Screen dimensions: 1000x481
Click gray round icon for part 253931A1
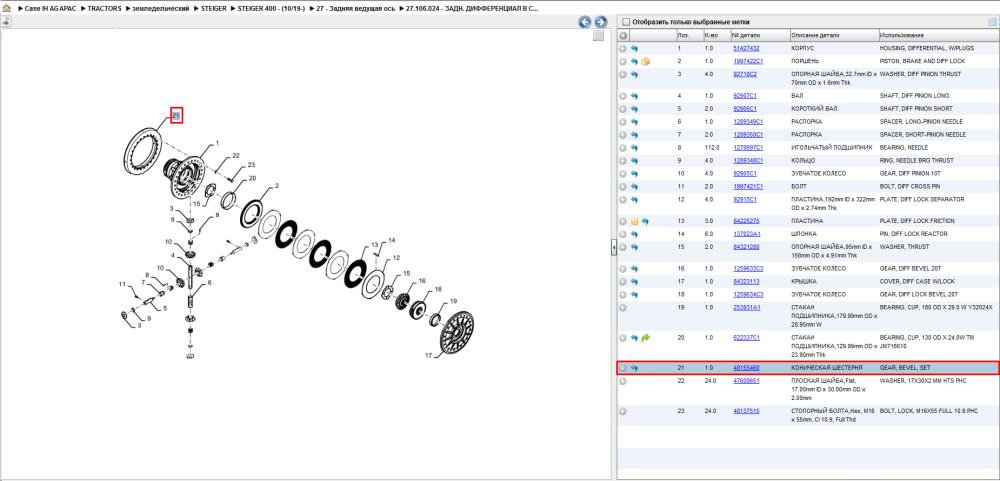click(x=623, y=307)
